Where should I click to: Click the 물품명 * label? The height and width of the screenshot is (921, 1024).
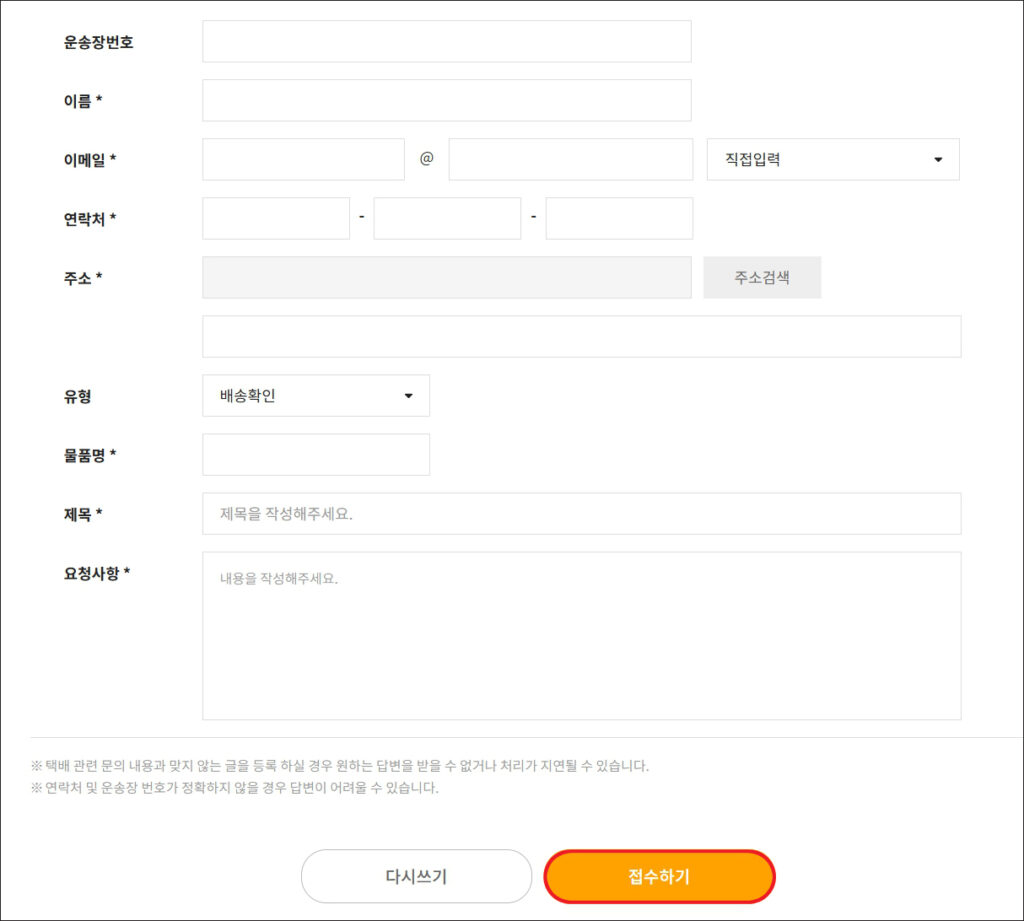point(90,455)
